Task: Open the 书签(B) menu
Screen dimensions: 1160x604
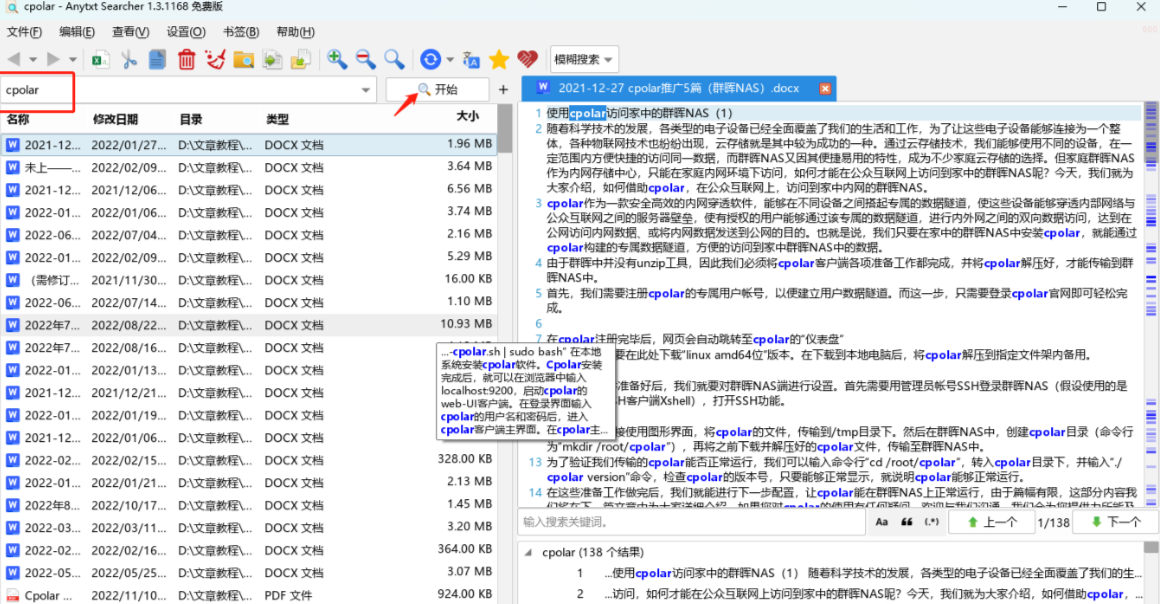Action: (x=241, y=32)
